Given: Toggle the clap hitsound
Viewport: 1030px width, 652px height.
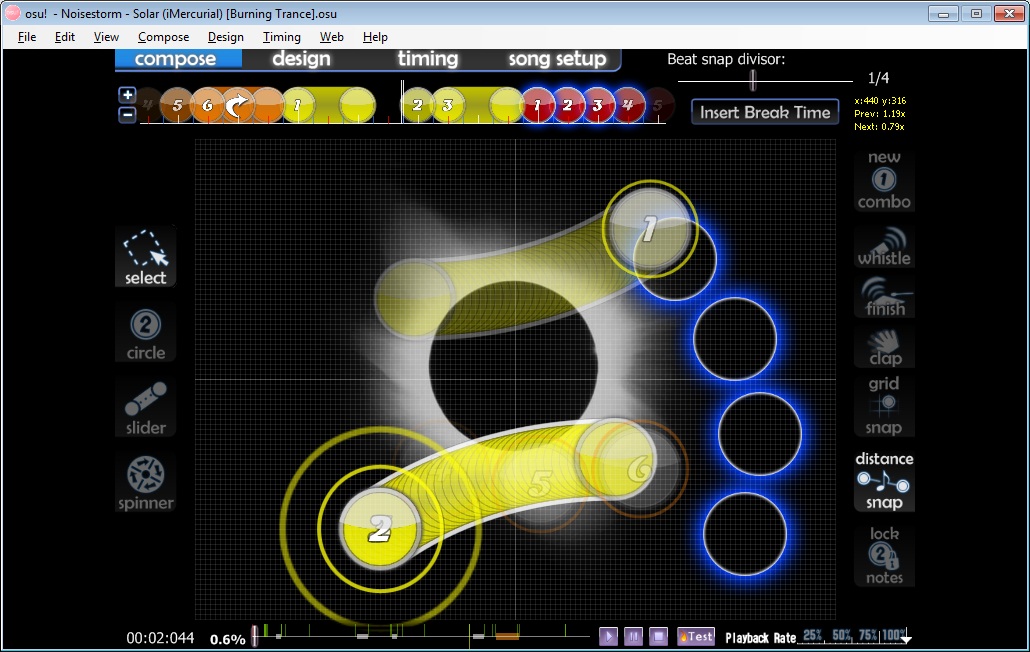Looking at the screenshot, I should point(884,347).
